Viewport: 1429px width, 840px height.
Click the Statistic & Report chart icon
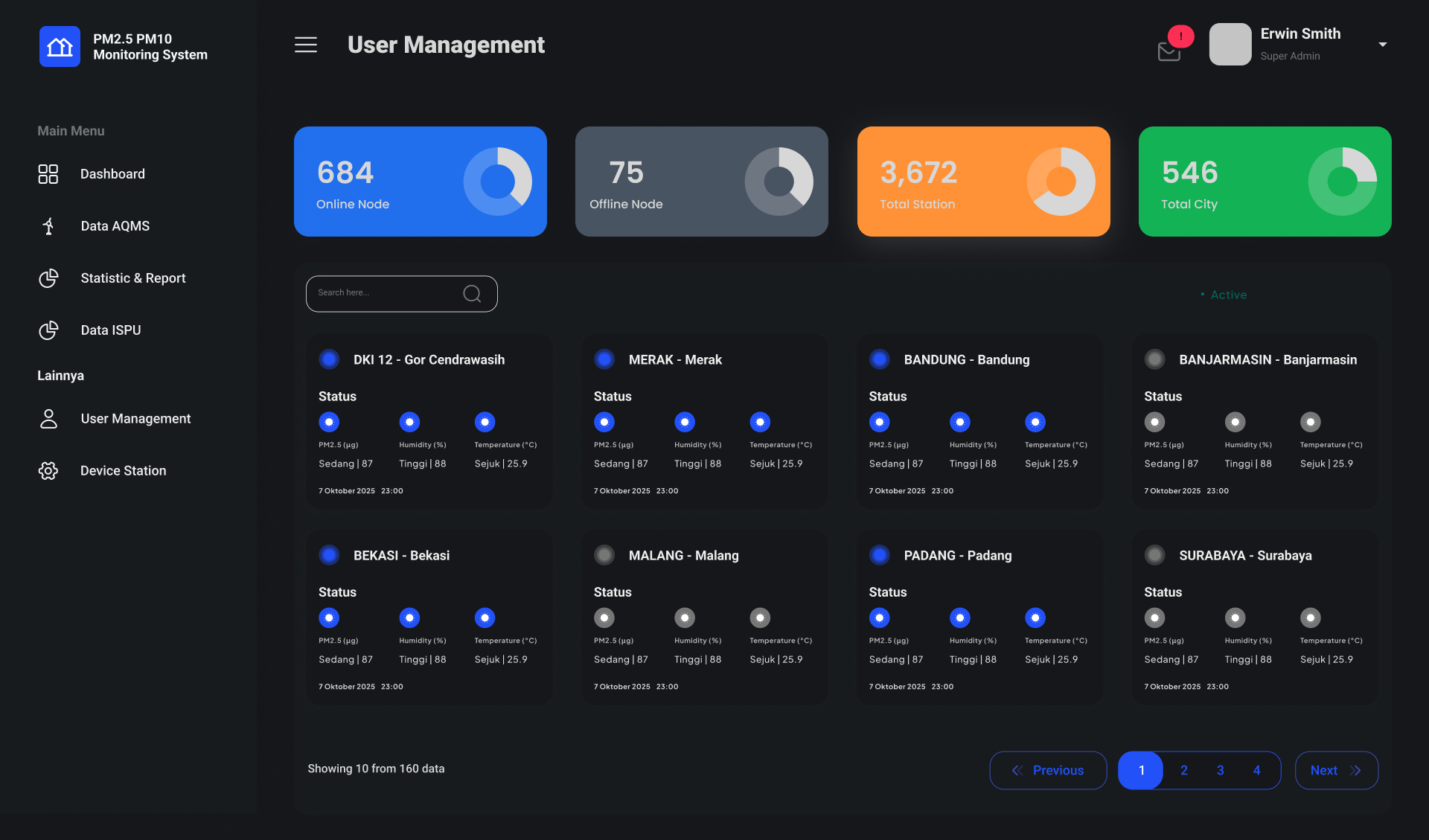pyautogui.click(x=48, y=278)
